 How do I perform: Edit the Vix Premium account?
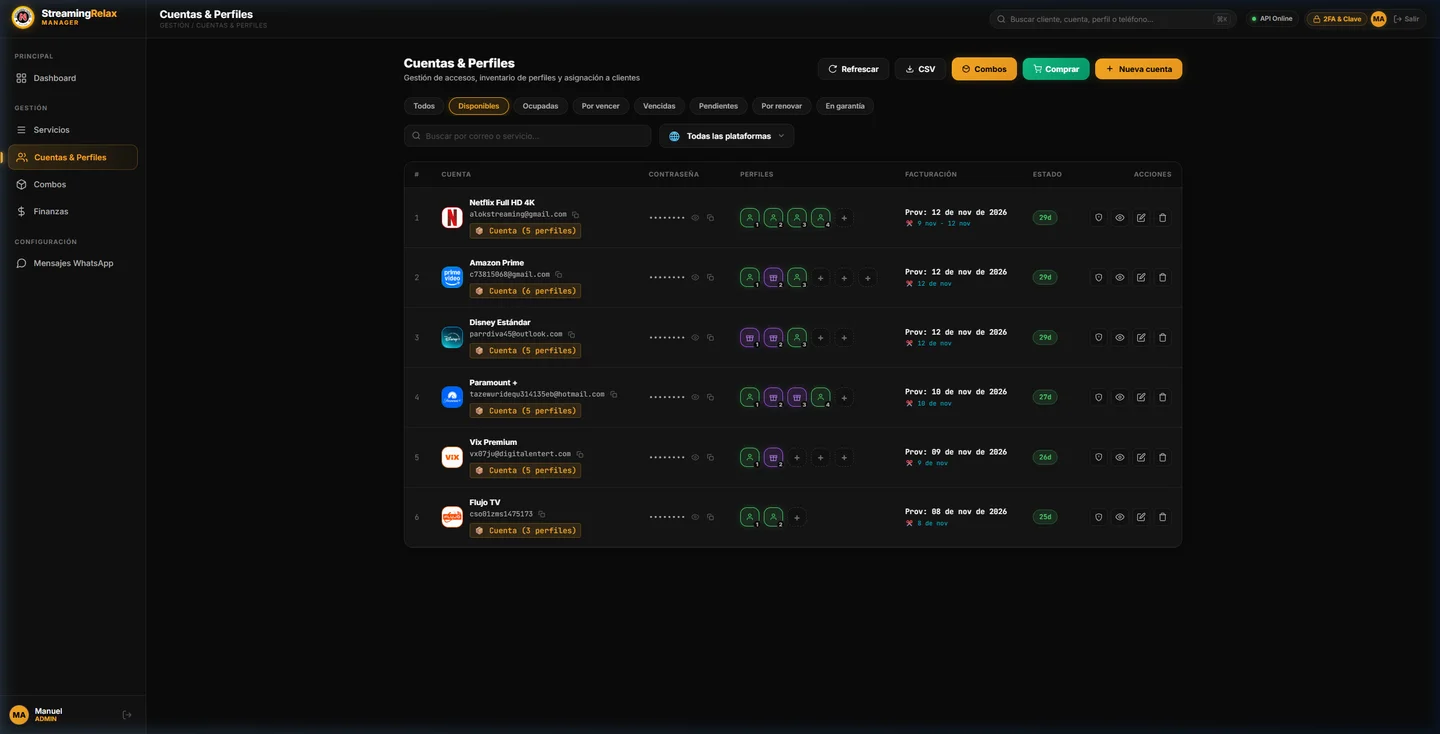1141,458
